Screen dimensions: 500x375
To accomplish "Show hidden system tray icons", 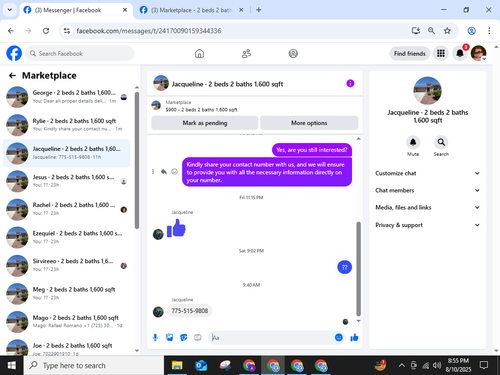I will click(x=402, y=366).
